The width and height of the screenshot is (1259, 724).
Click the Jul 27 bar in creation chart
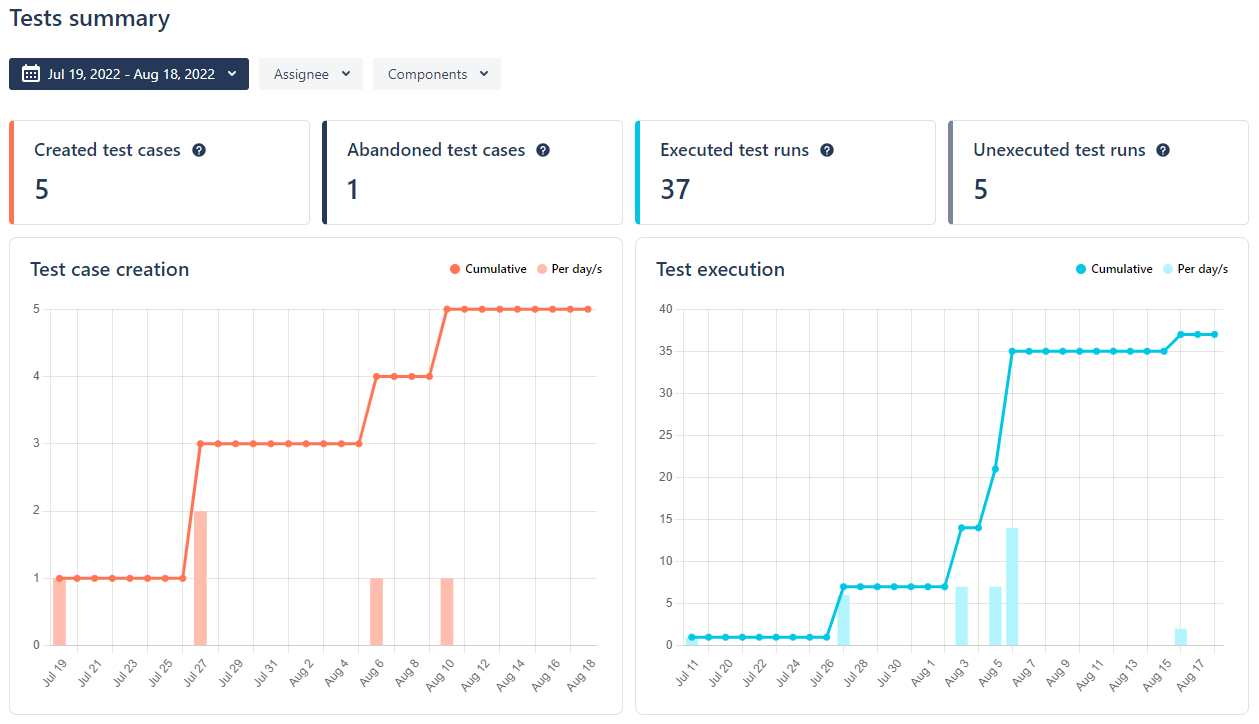click(200, 578)
